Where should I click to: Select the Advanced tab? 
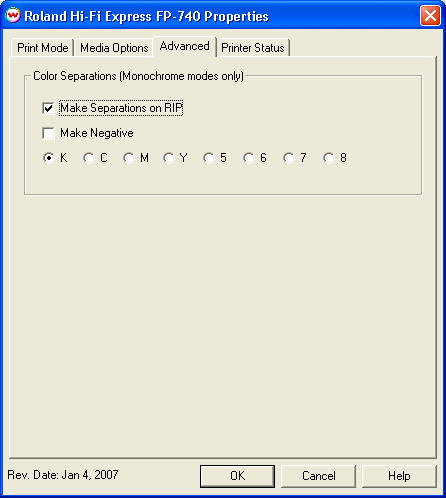coord(185,46)
